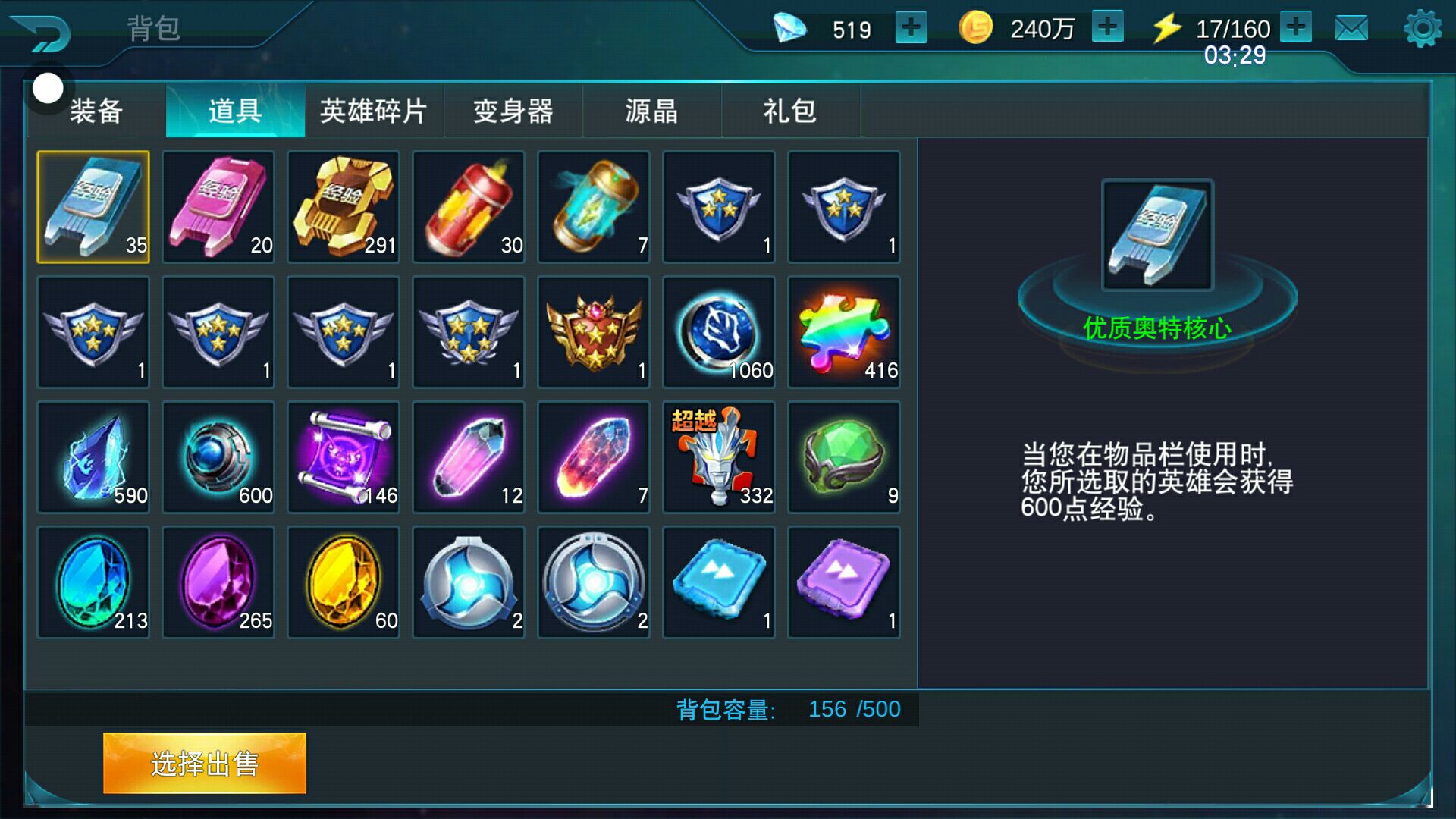Viewport: 1456px width, 819px height.
Task: Select the gold experience chip with count 291
Action: pyautogui.click(x=344, y=207)
